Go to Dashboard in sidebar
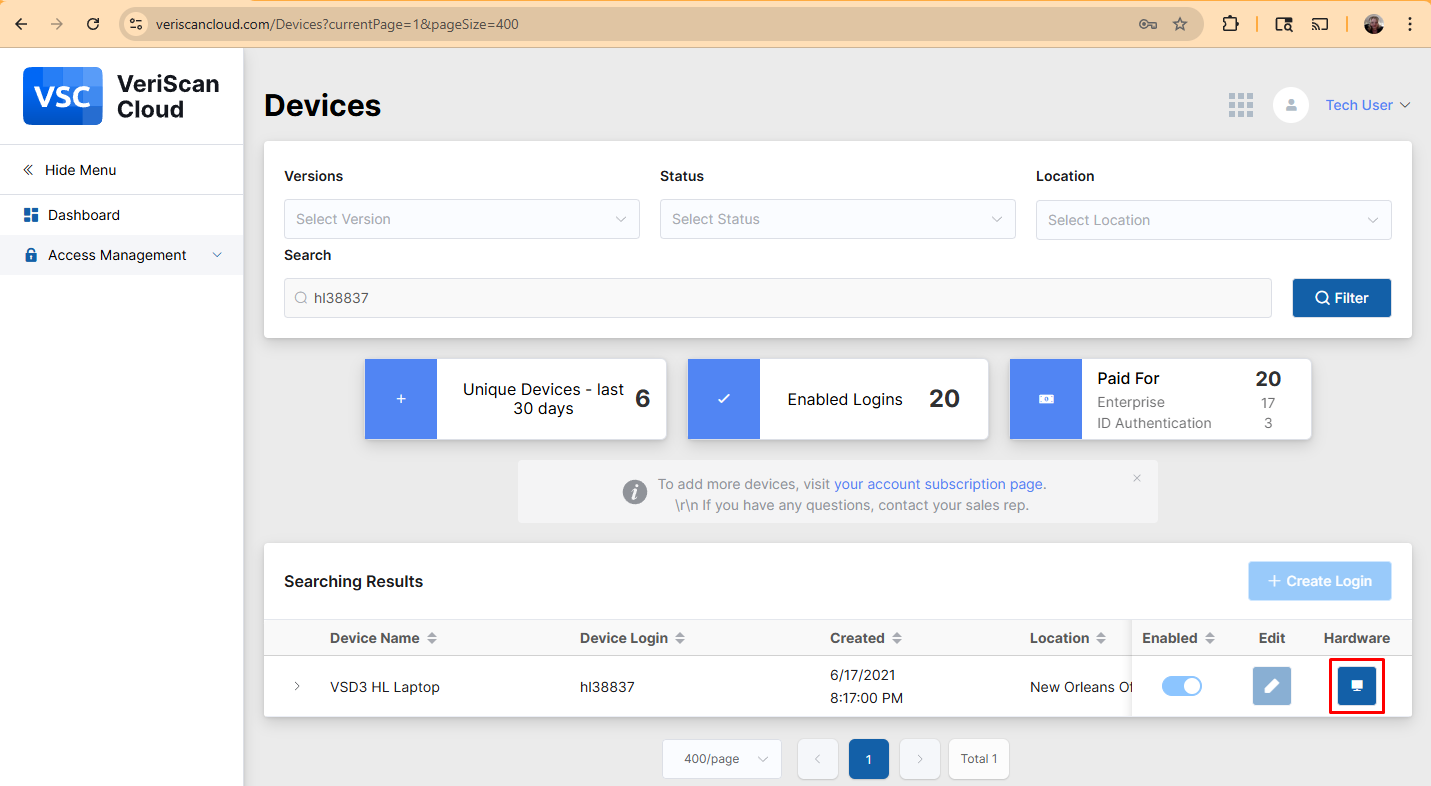This screenshot has height=786, width=1431. 71,215
